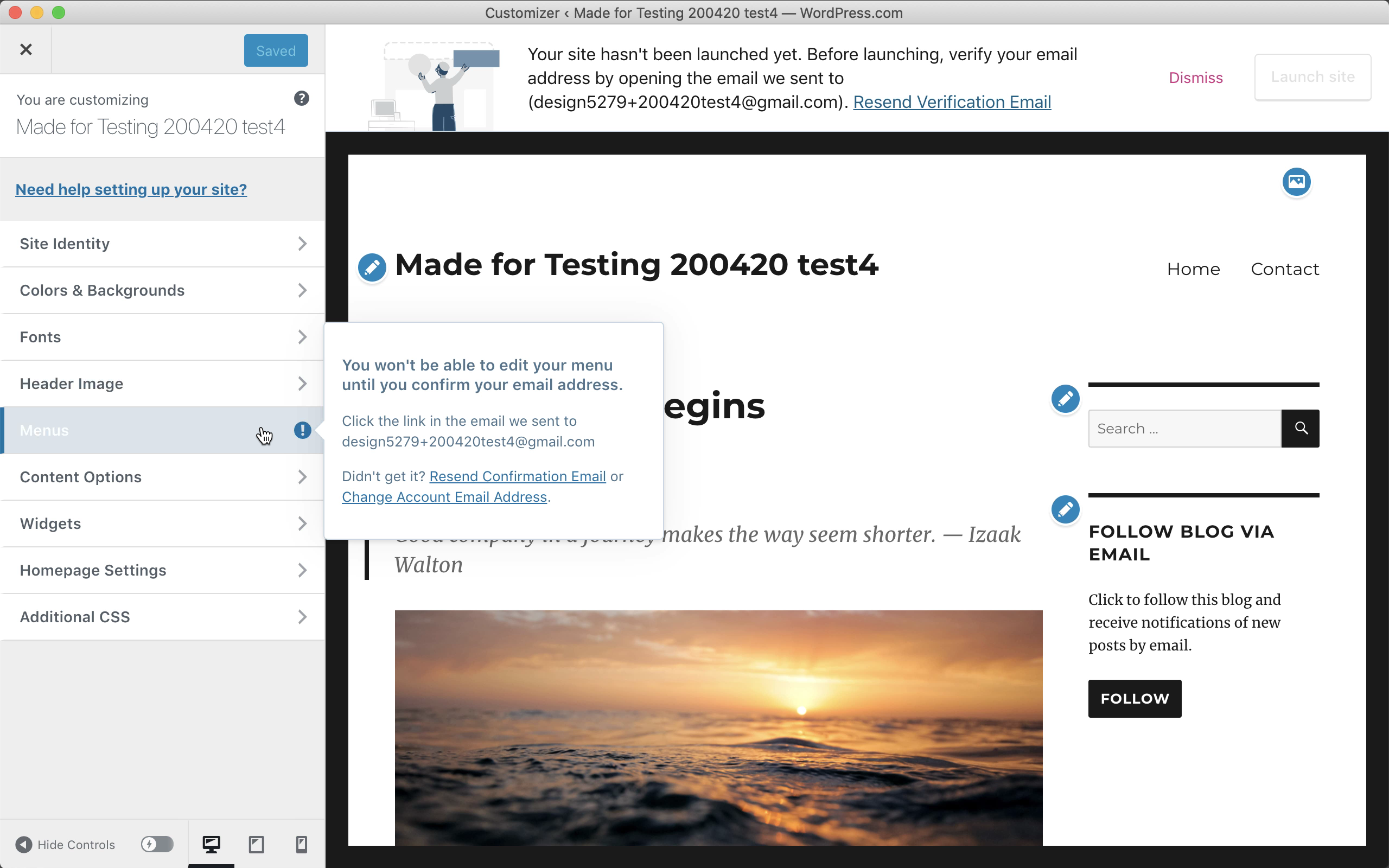Click the help question mark icon
The height and width of the screenshot is (868, 1389).
[x=301, y=99]
